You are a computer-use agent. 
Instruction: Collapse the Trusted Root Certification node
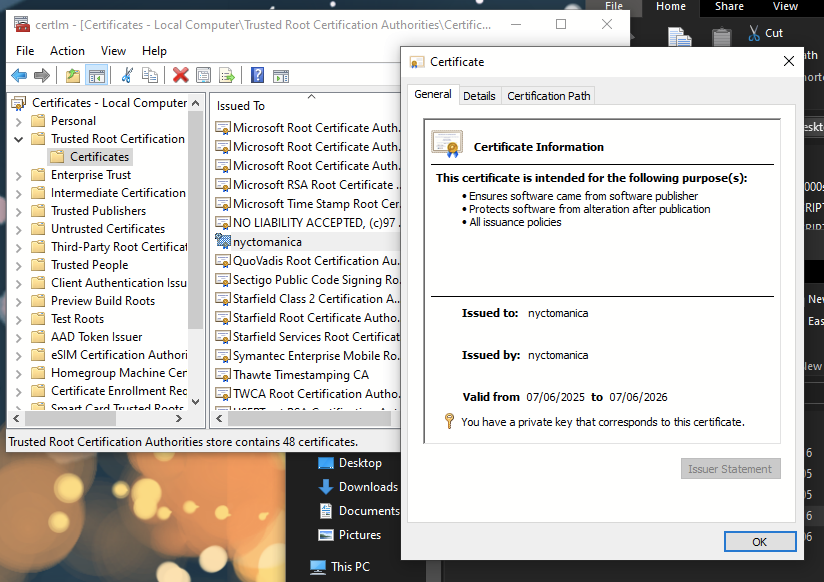[19, 139]
